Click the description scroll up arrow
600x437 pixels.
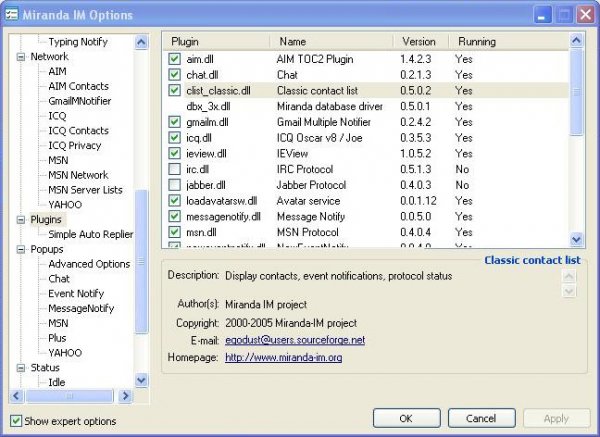pyautogui.click(x=569, y=276)
